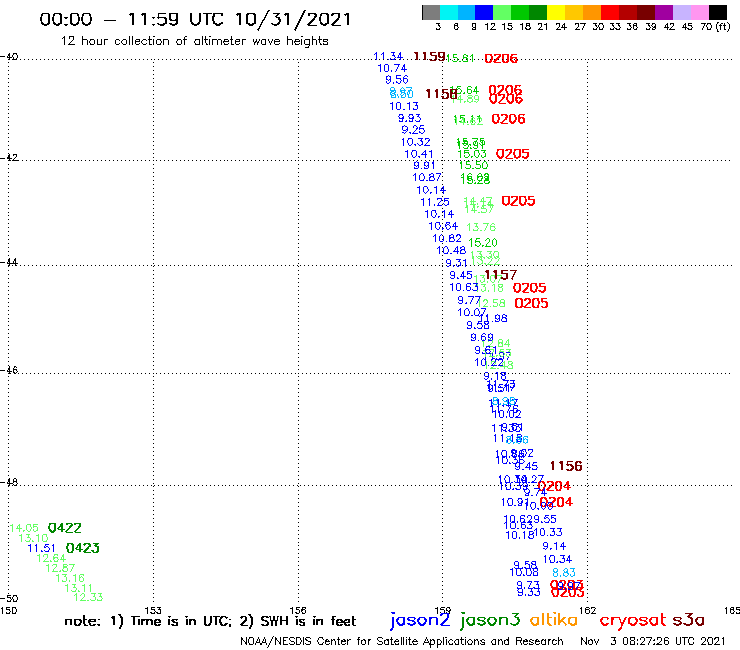Screen dimensions: 740x650
Task: Click wave height value '9.93'
Action: (x=409, y=118)
